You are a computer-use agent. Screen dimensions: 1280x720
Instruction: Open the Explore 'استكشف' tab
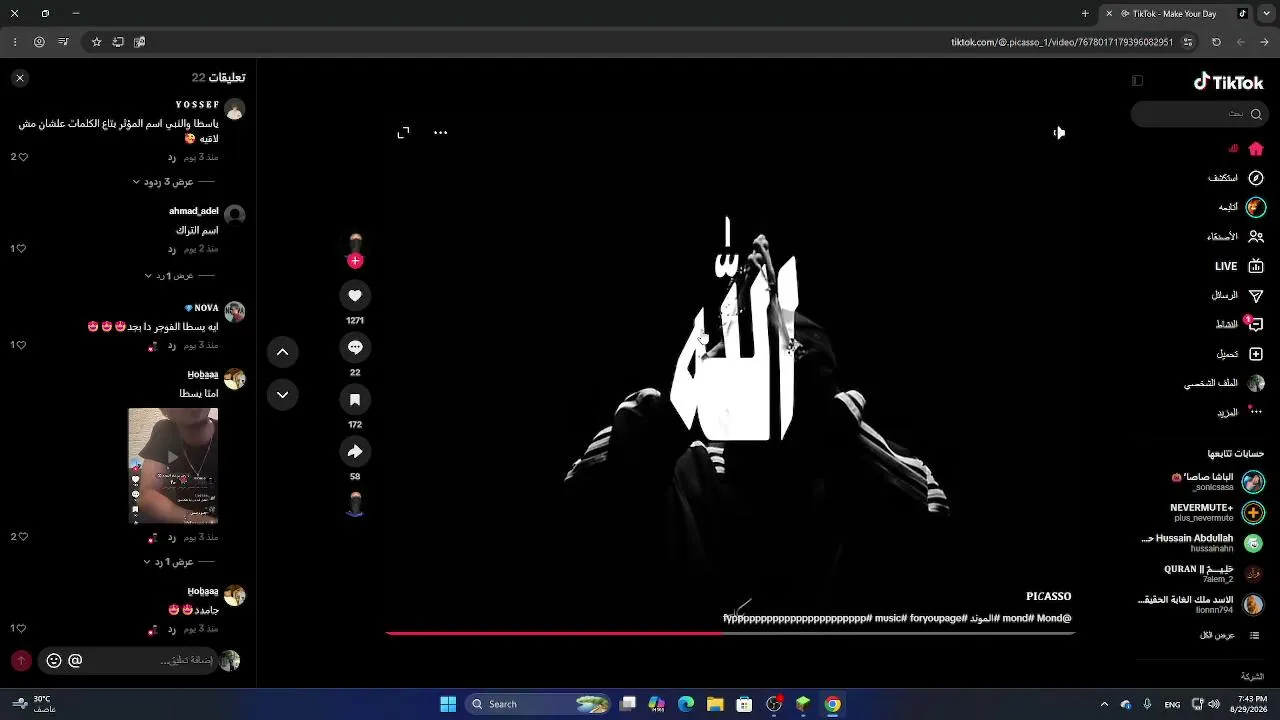pyautogui.click(x=1236, y=178)
